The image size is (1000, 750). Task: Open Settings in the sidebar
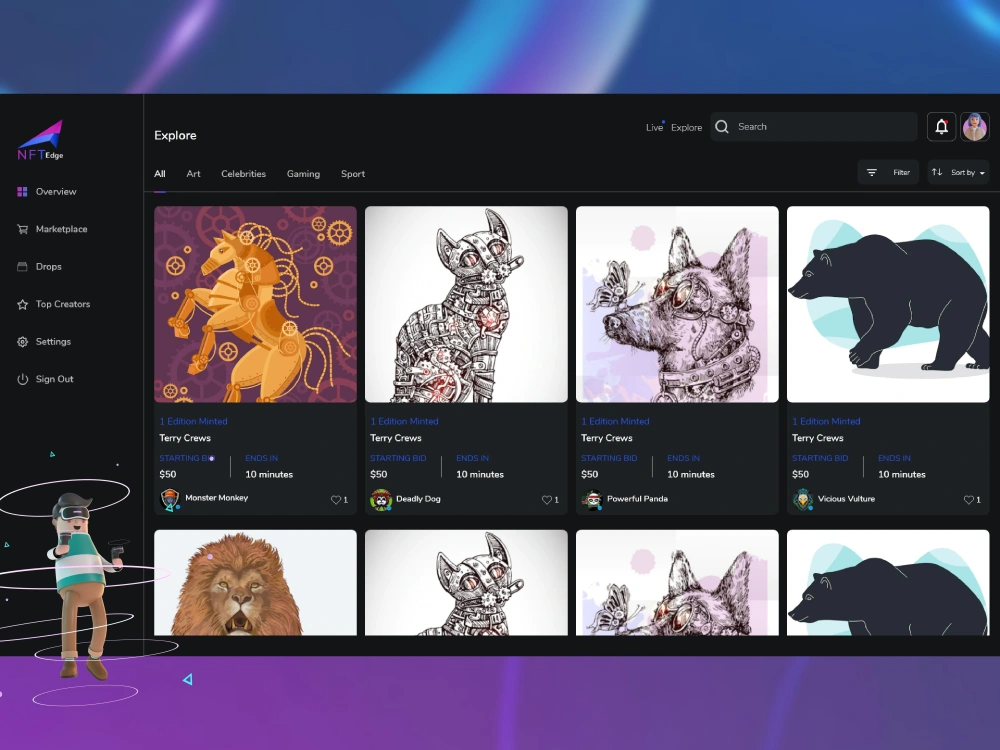[53, 342]
